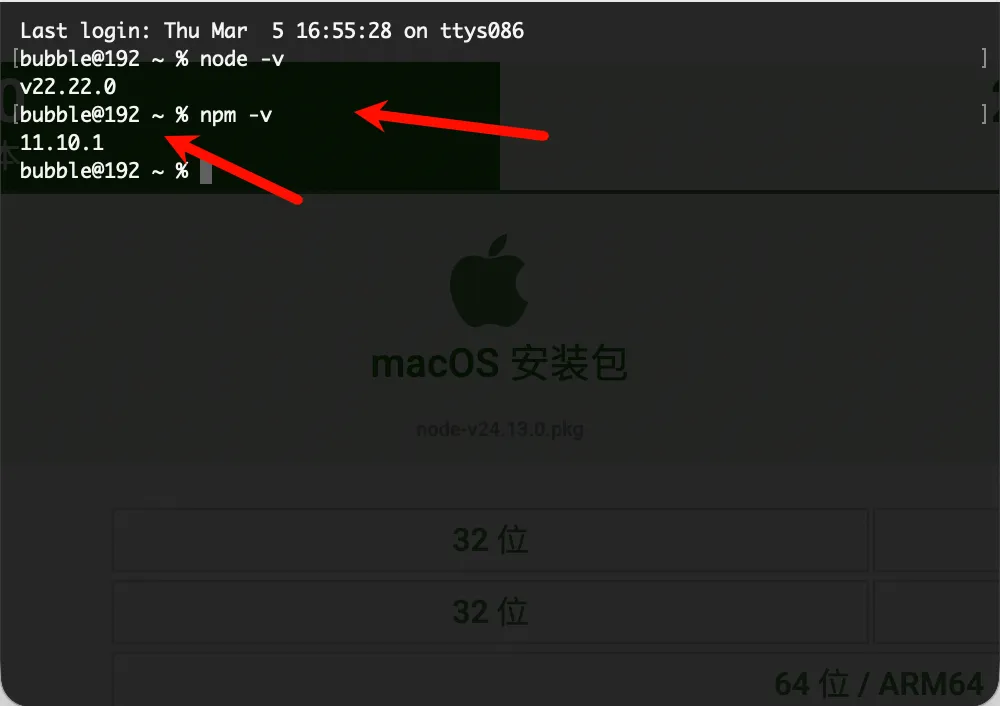The height and width of the screenshot is (706, 1000).
Task: Click the cell right of second 32 位 row
Action: pyautogui.click(x=936, y=612)
